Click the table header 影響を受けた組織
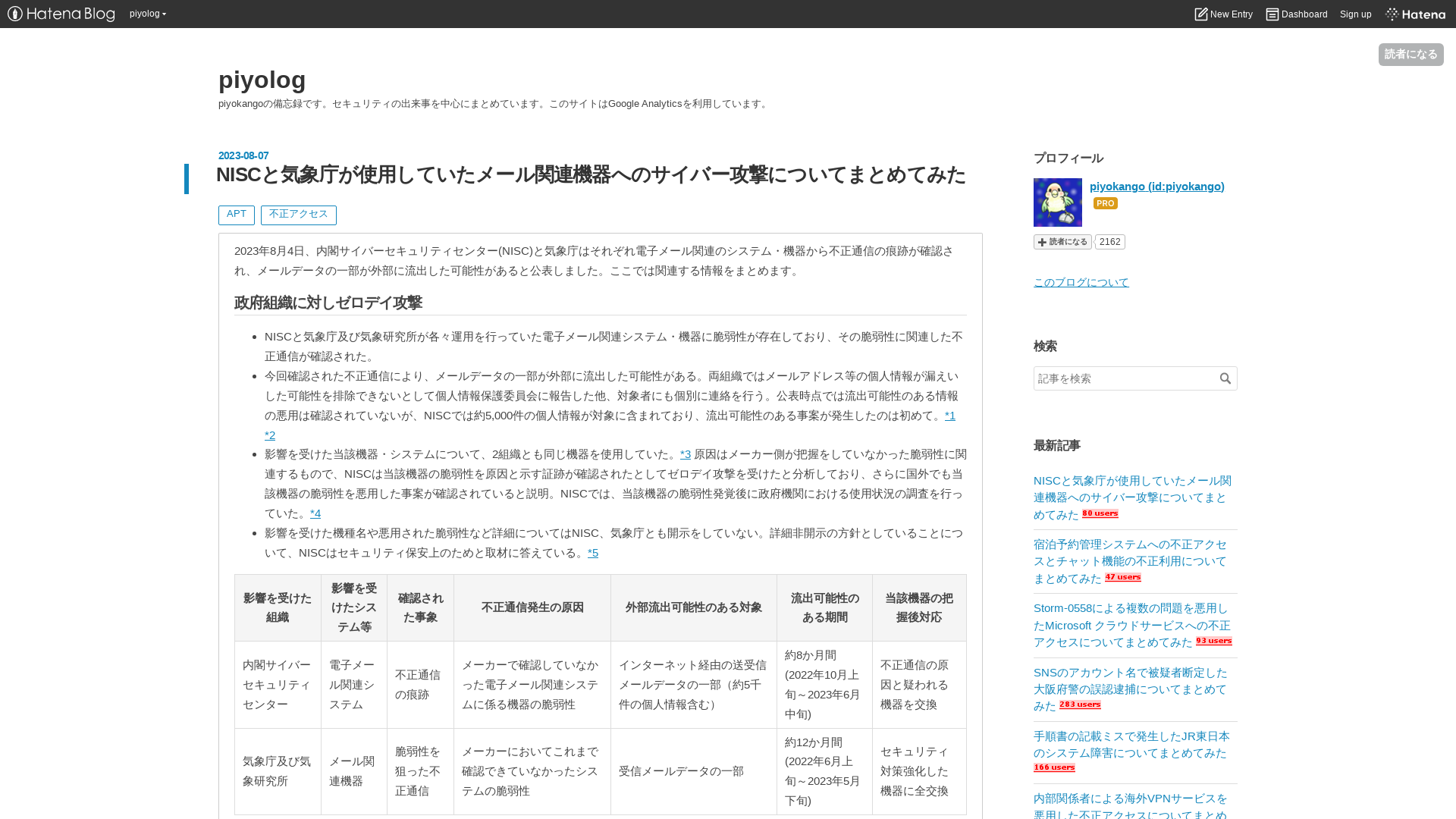The width and height of the screenshot is (1456, 819). point(278,608)
